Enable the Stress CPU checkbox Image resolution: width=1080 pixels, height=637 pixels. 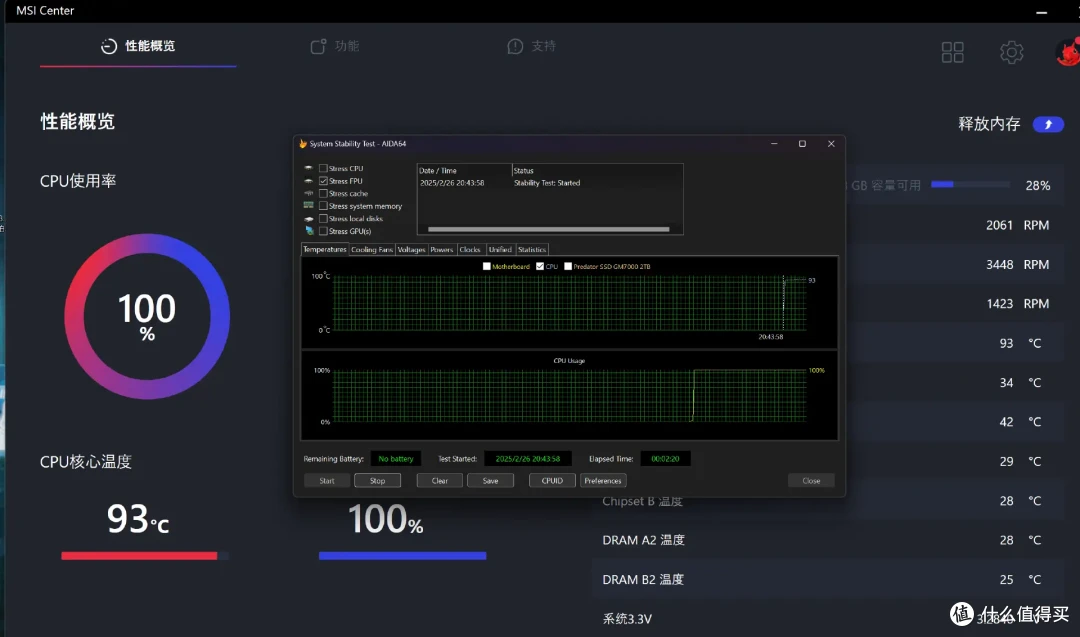[x=323, y=168]
